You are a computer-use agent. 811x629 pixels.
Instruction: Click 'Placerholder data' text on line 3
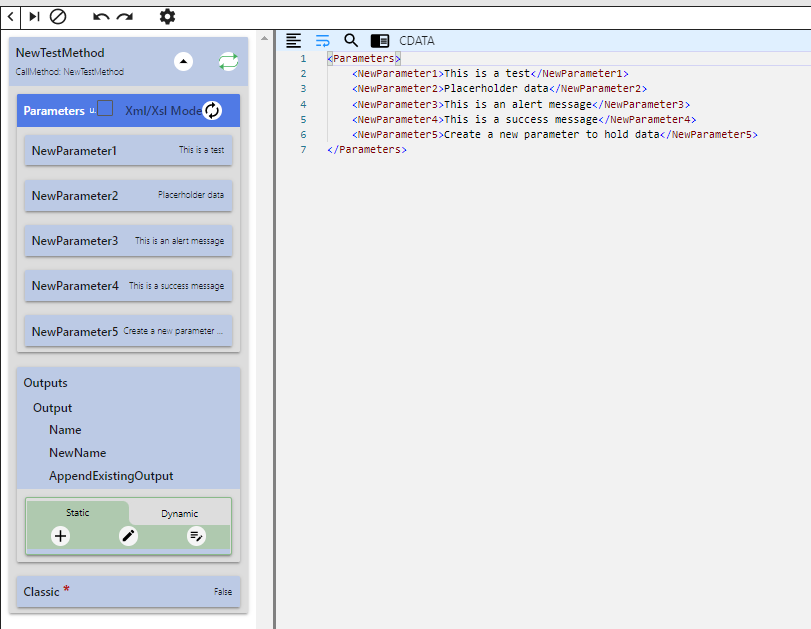[x=496, y=88]
